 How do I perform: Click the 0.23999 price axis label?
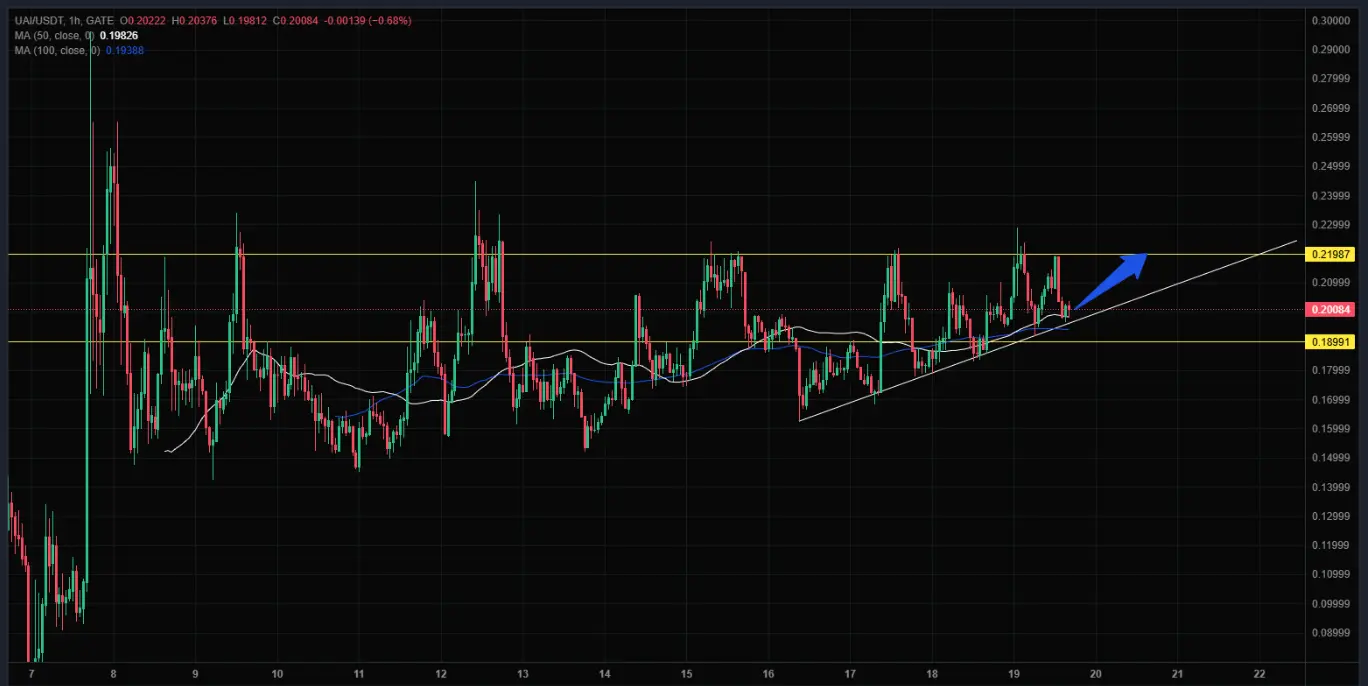point(1329,196)
